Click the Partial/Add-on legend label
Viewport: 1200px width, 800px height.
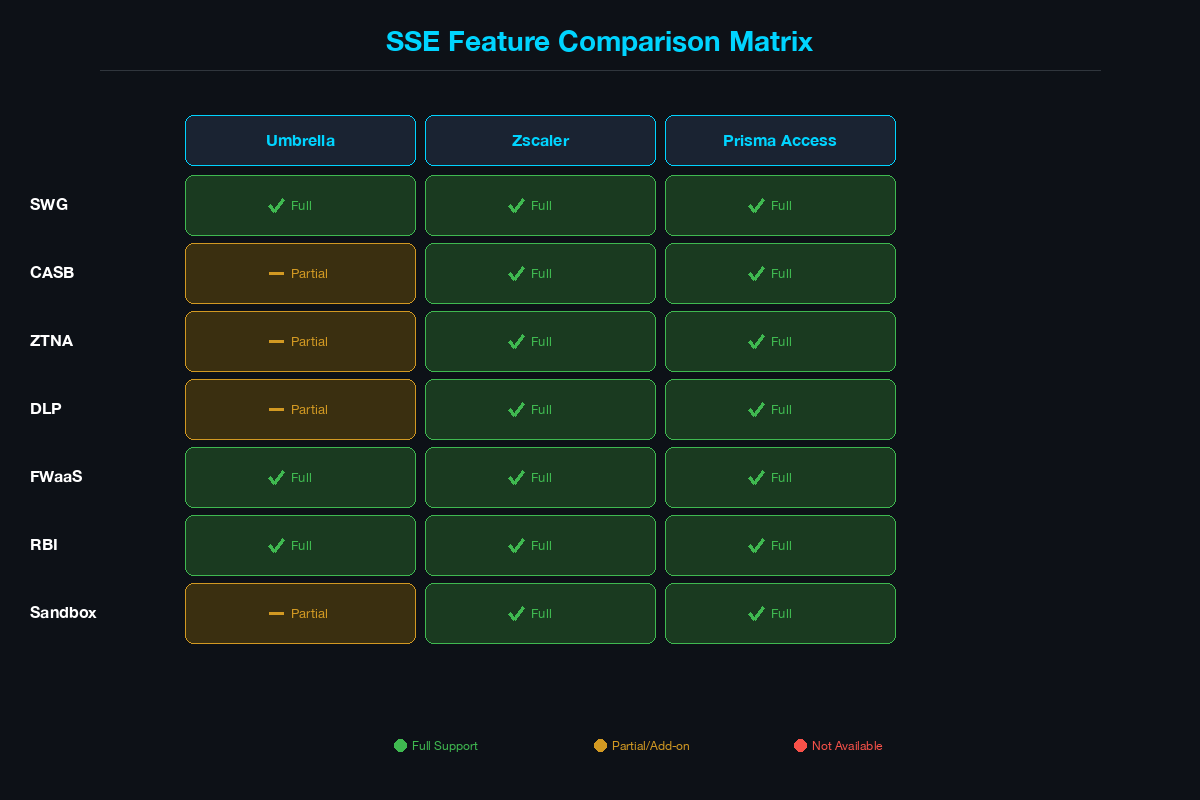coord(651,746)
